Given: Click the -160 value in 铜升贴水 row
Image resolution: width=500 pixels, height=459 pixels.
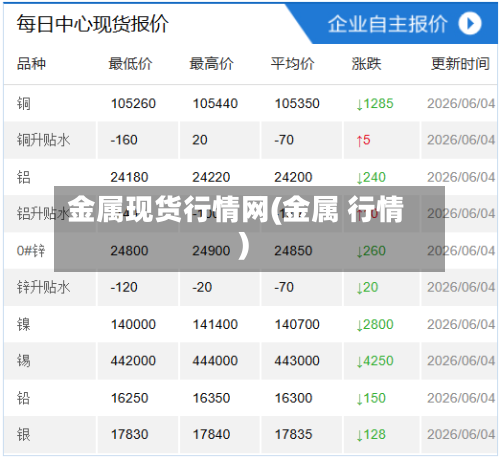Looking at the screenshot, I should 124,140.
